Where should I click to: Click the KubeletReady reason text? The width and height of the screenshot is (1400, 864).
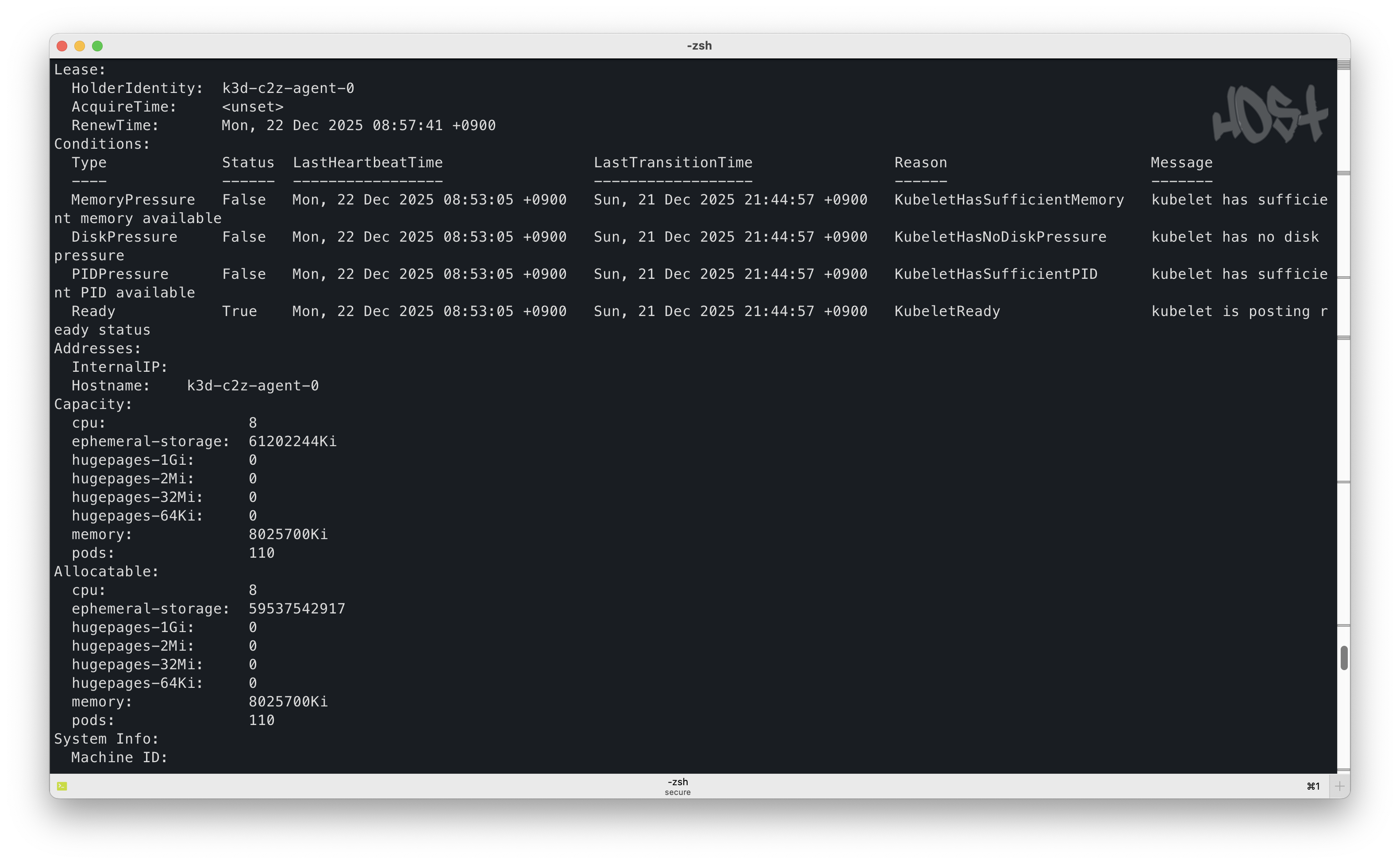point(947,311)
